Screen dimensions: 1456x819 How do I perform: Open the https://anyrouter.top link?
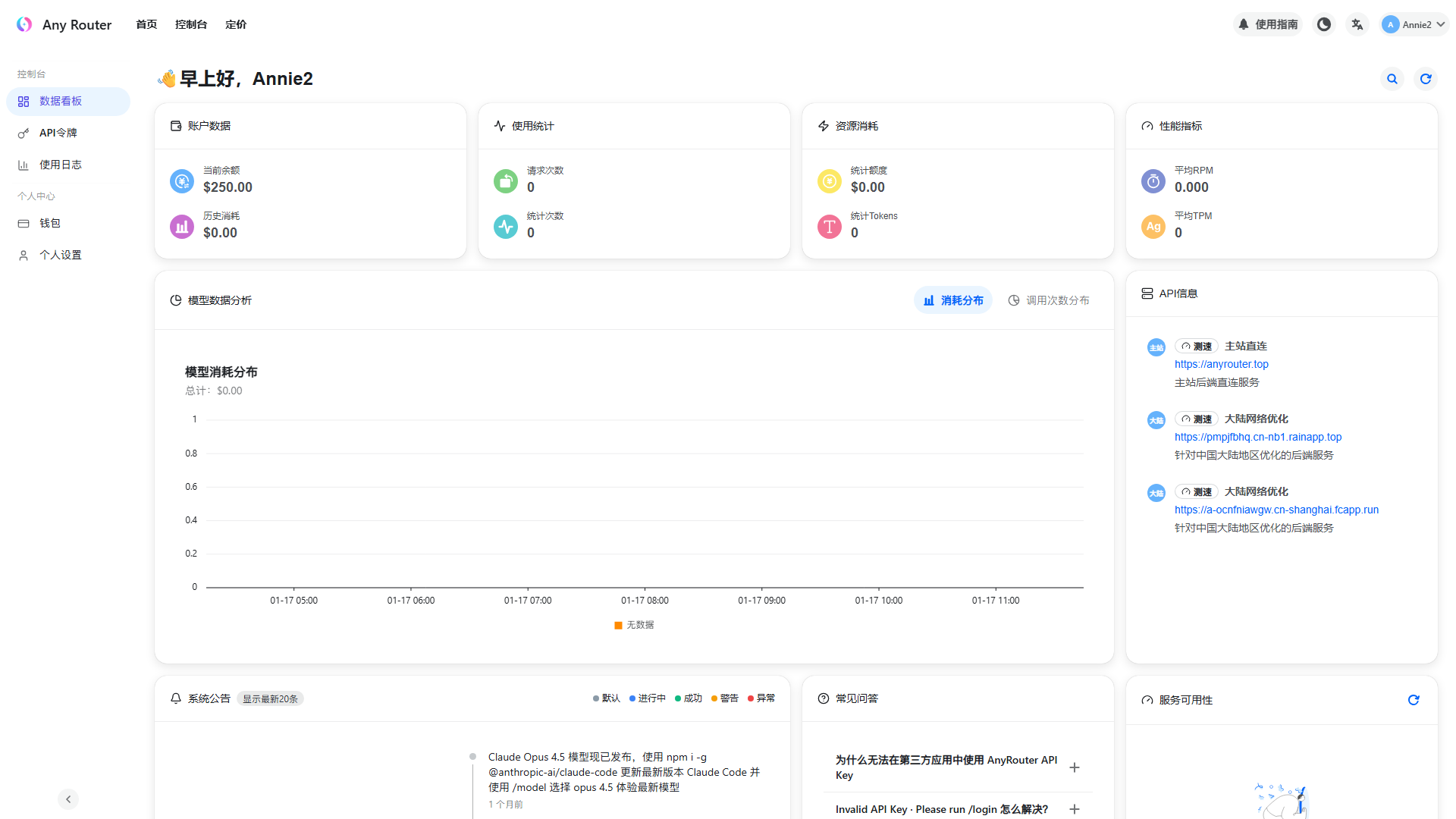click(x=1221, y=364)
